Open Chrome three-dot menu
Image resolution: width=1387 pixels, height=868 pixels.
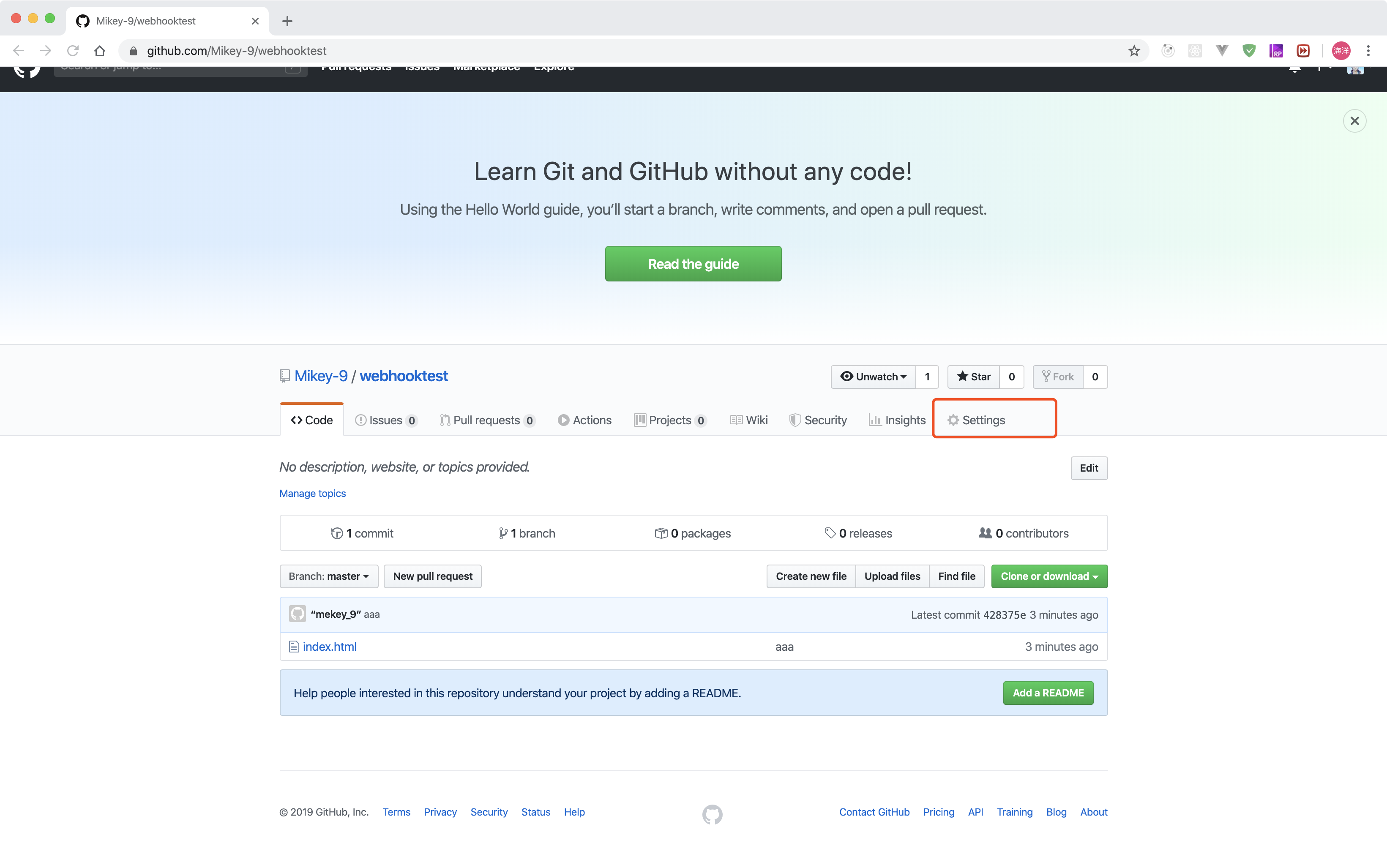[1368, 51]
